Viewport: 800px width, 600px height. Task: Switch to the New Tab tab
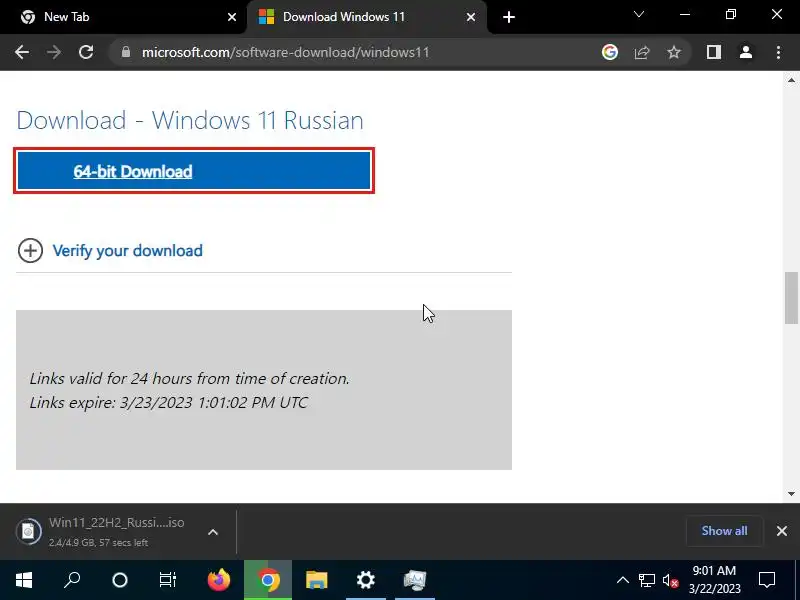[122, 17]
